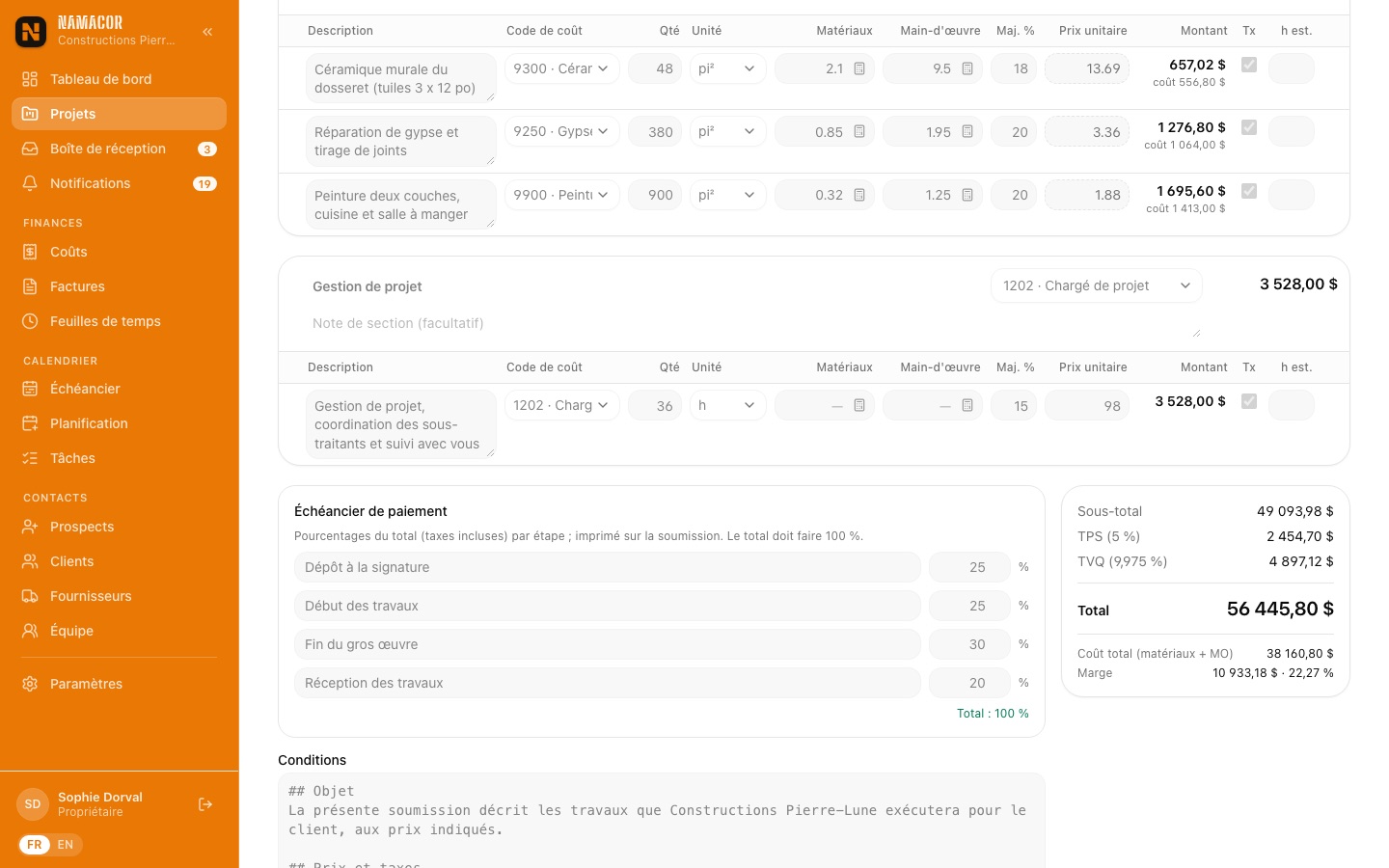Edit the Fin du gros œuvre percentage field
This screenshot has width=1389, height=868.
pos(969,644)
